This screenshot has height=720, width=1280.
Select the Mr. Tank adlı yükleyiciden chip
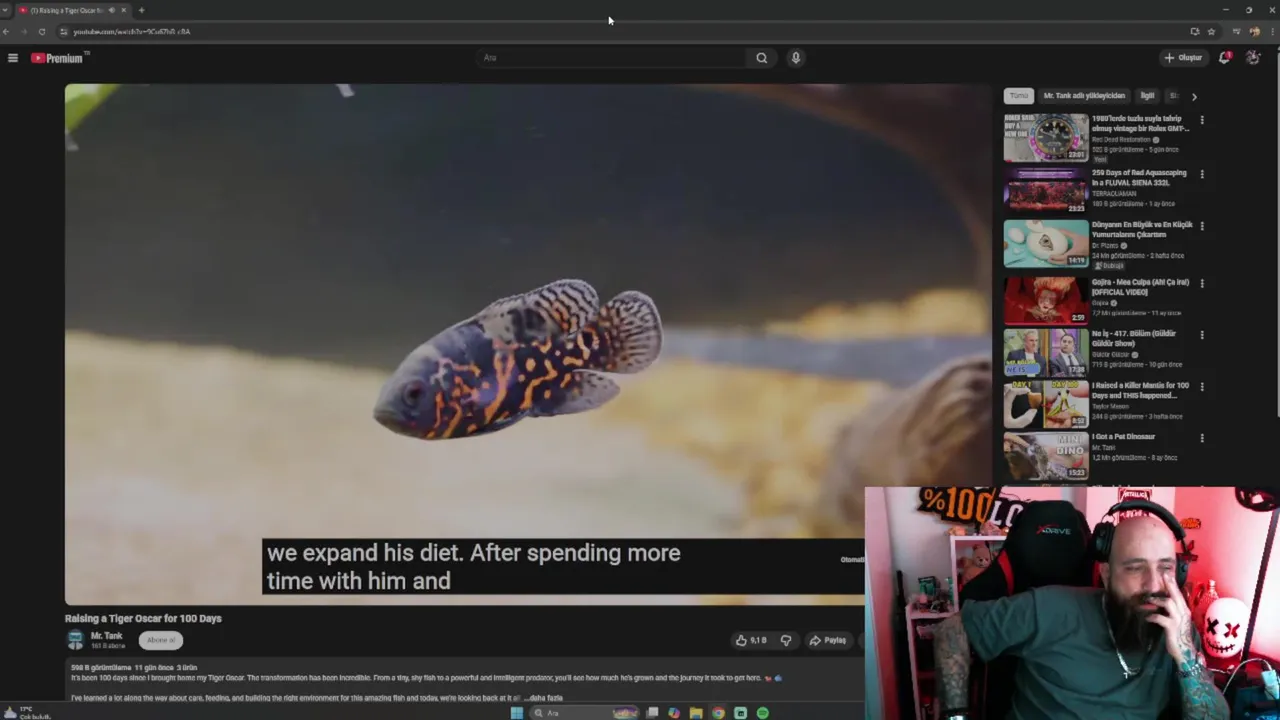coord(1084,96)
